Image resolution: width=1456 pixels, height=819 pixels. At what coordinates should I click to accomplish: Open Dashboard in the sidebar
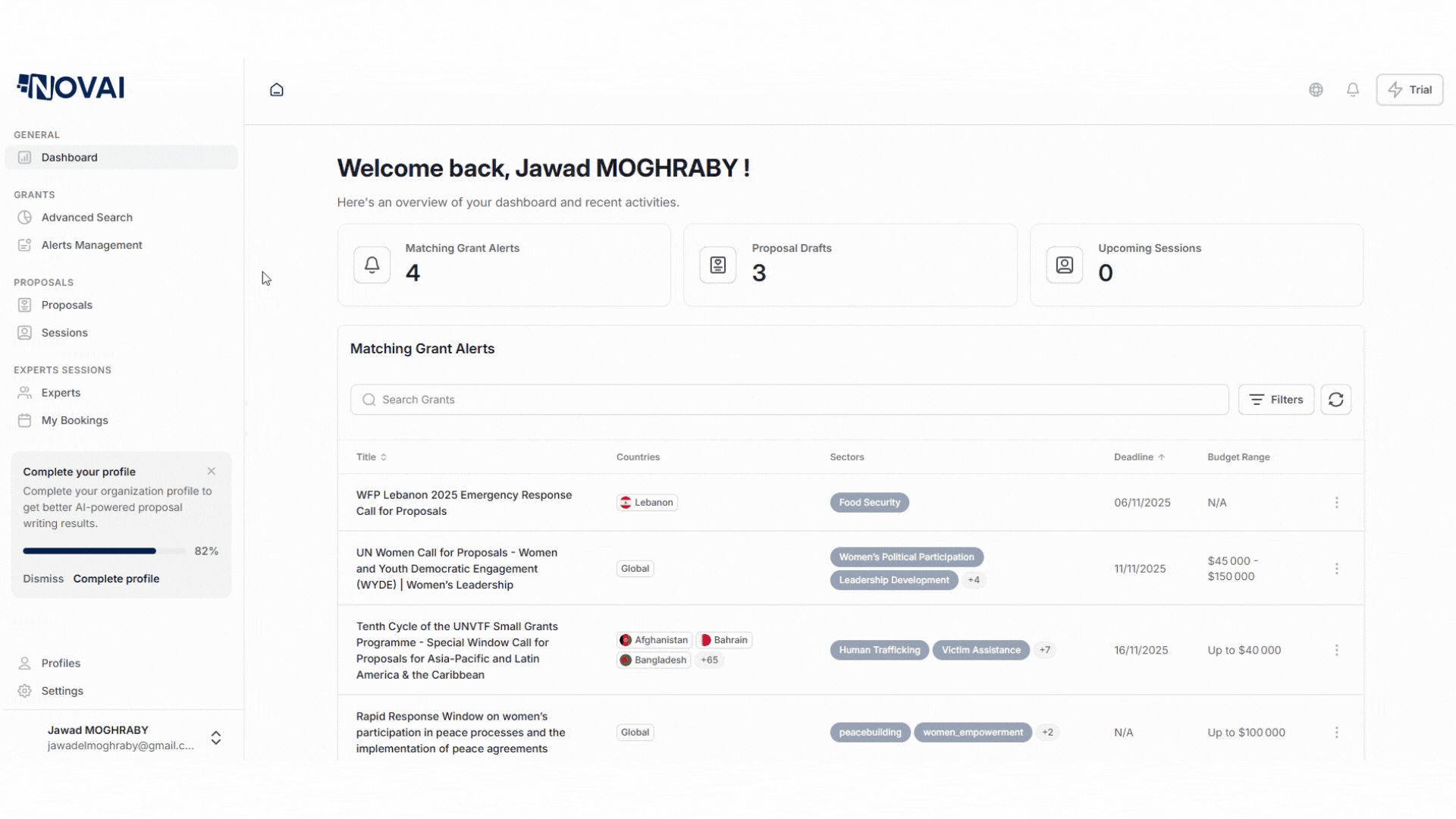coord(121,158)
